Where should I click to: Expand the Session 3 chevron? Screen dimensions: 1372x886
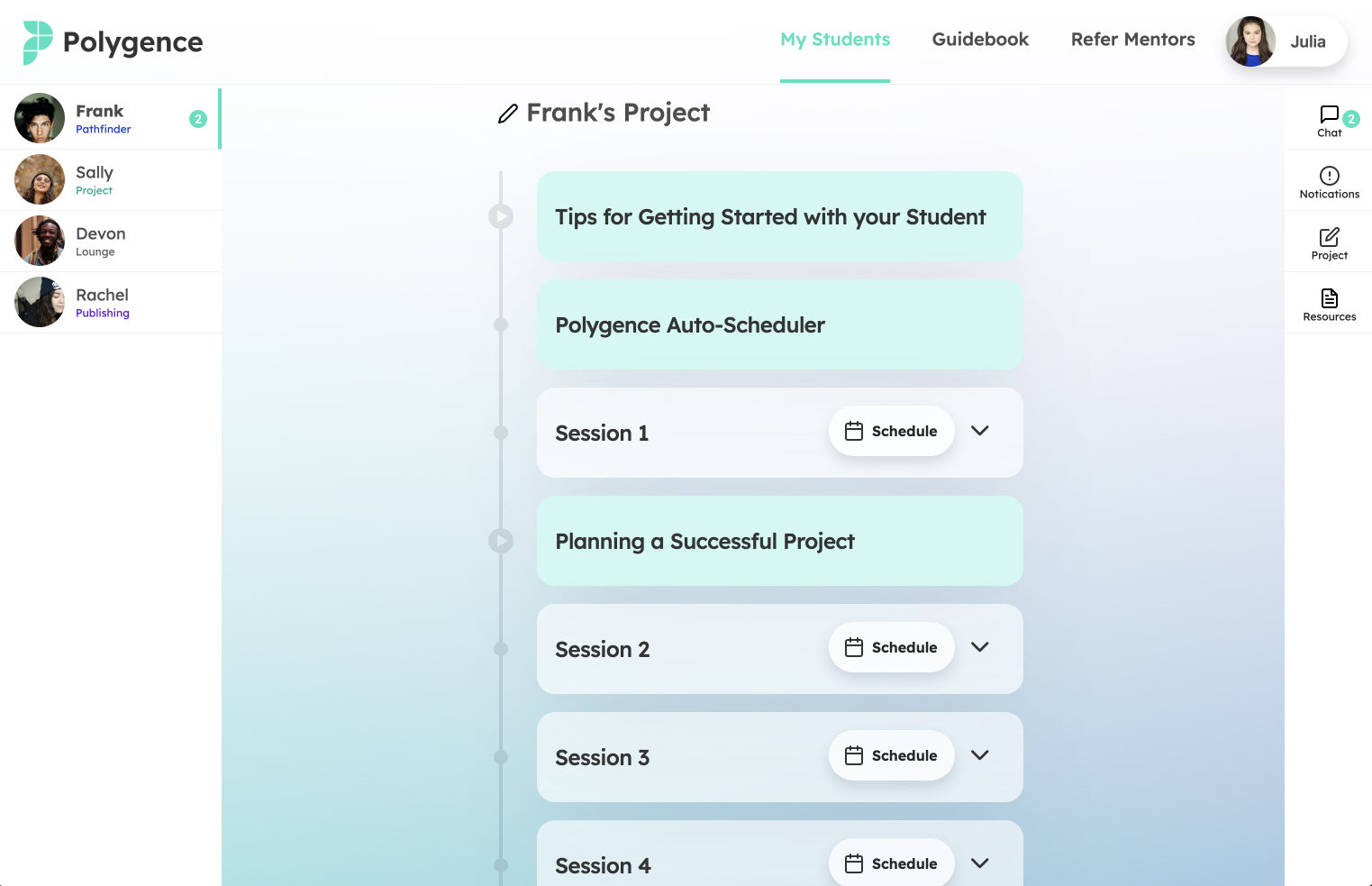[980, 755]
